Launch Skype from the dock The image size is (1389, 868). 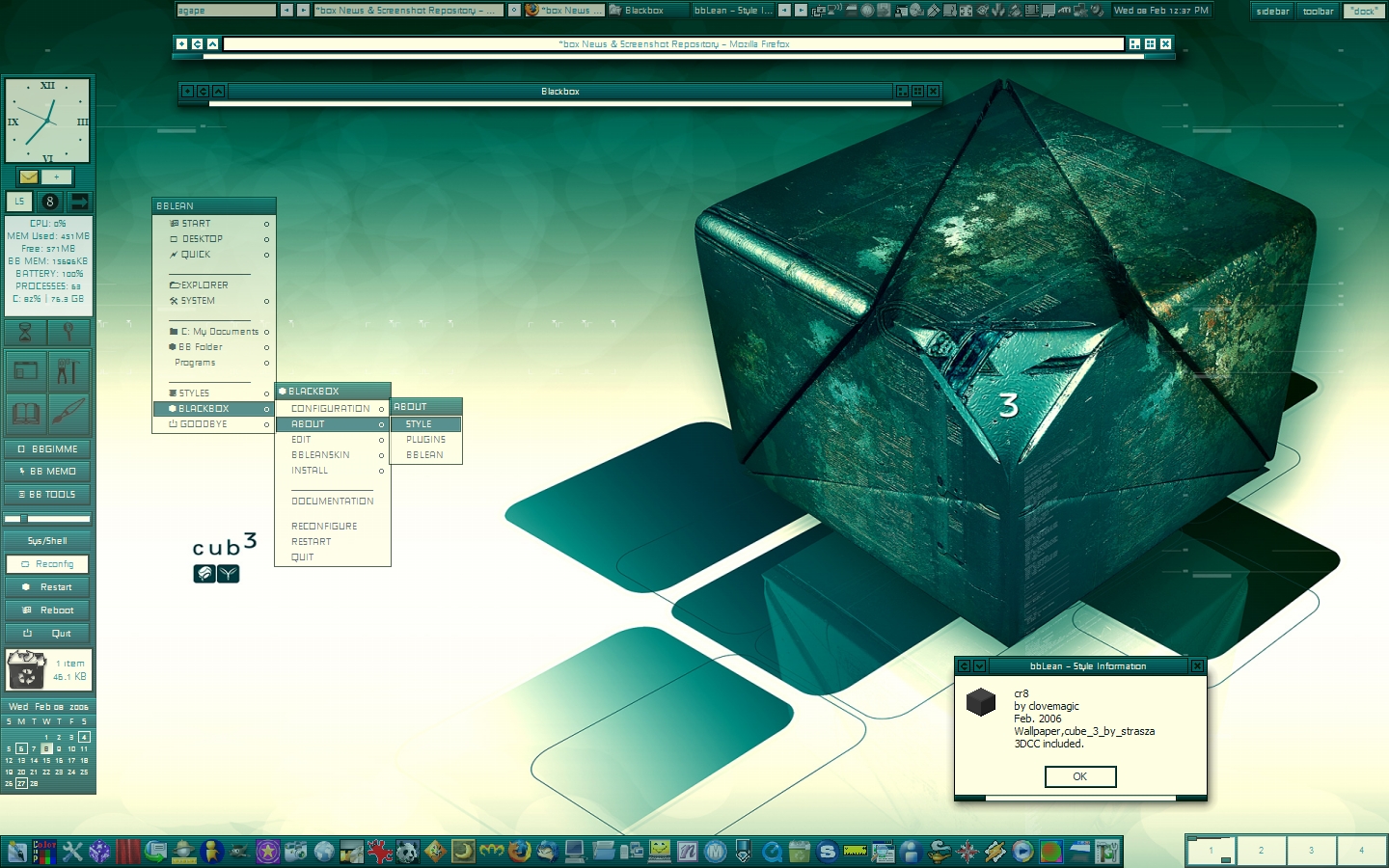[827, 852]
